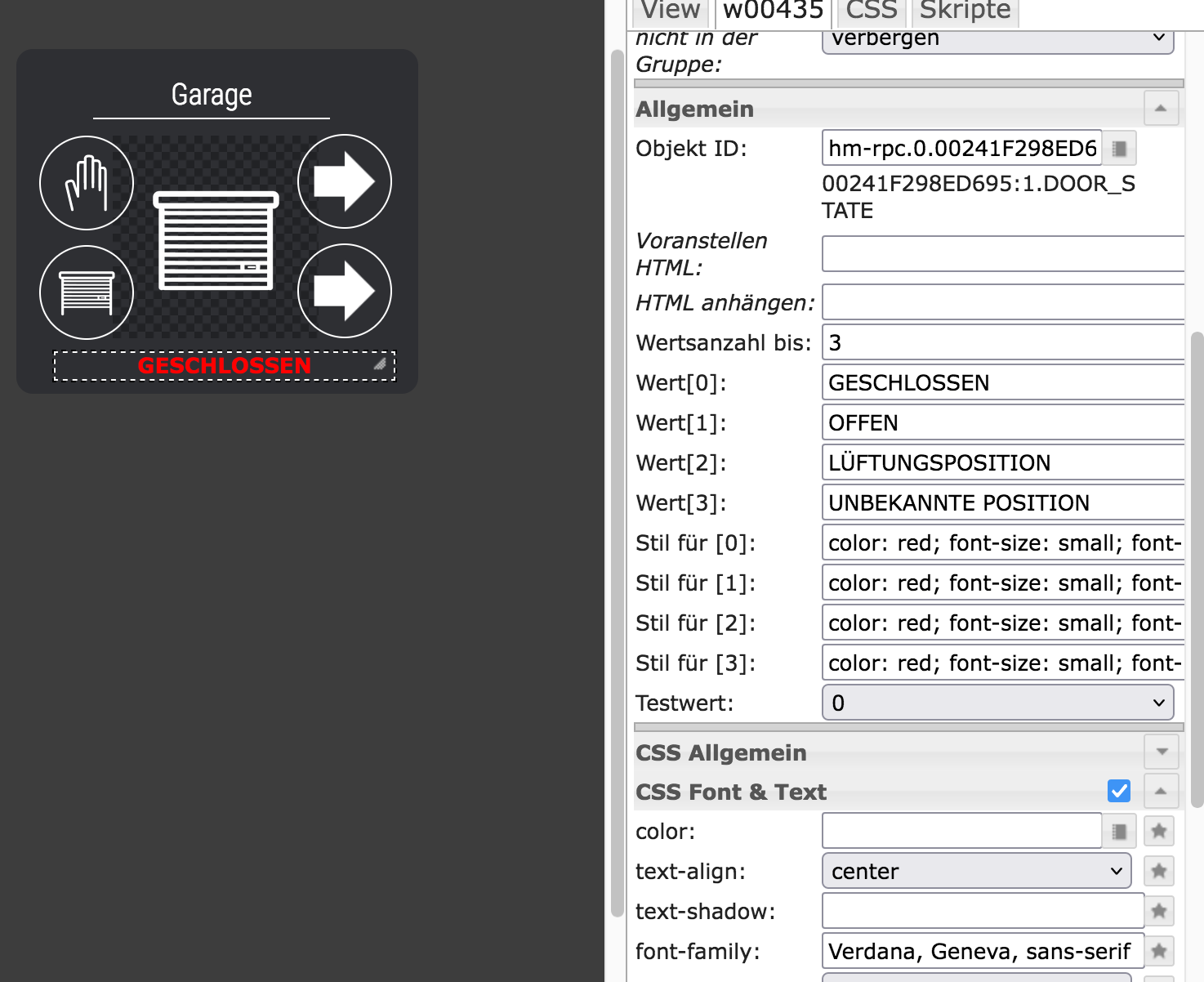The height and width of the screenshot is (982, 1204).
Task: Click the Wert[0] field with GESCHLOSSEN
Action: (x=1003, y=382)
